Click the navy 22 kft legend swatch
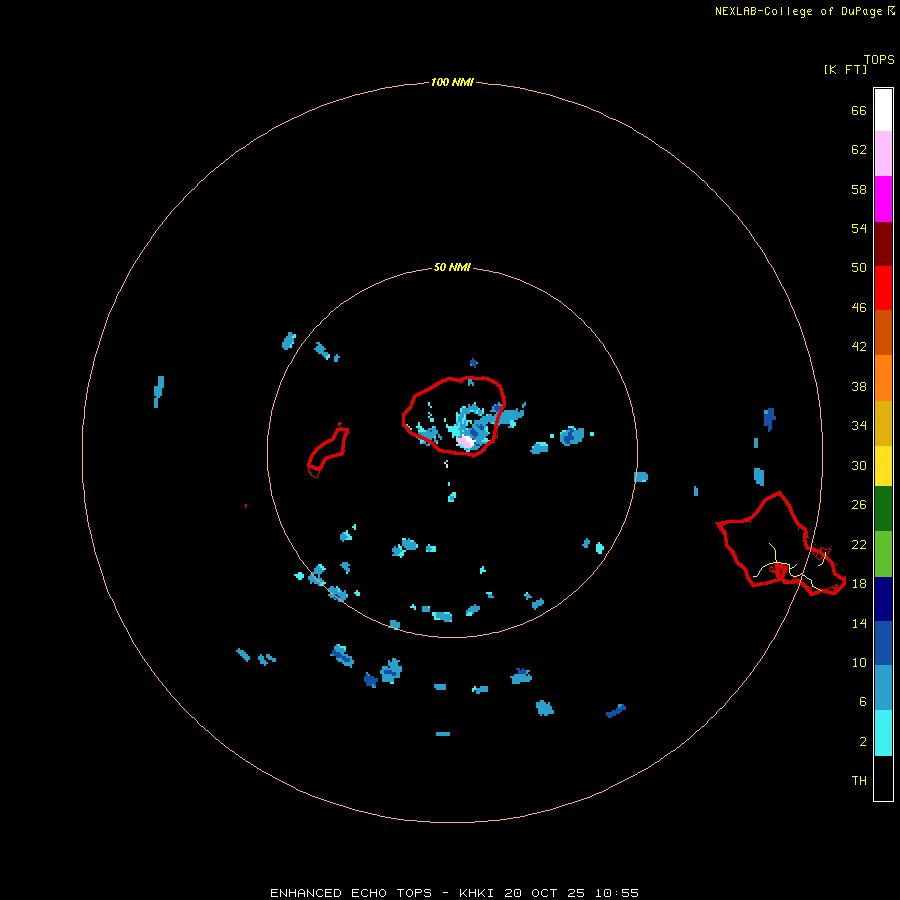This screenshot has width=900, height=900. 883,599
